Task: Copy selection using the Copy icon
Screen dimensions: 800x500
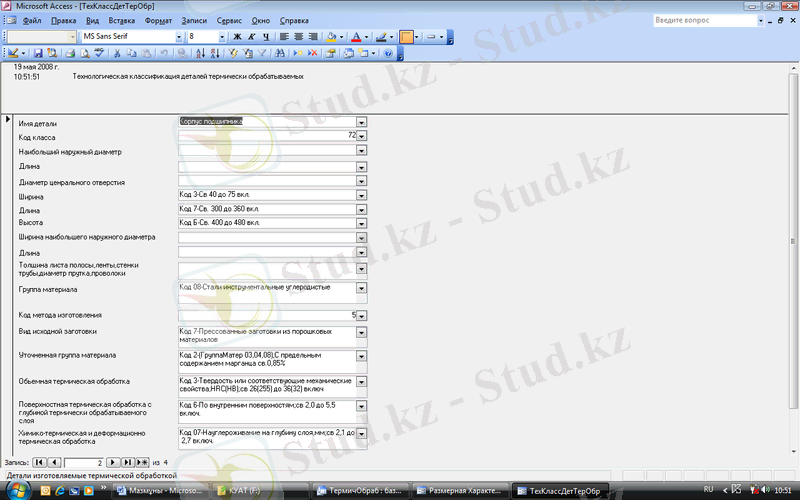Action: coord(132,53)
